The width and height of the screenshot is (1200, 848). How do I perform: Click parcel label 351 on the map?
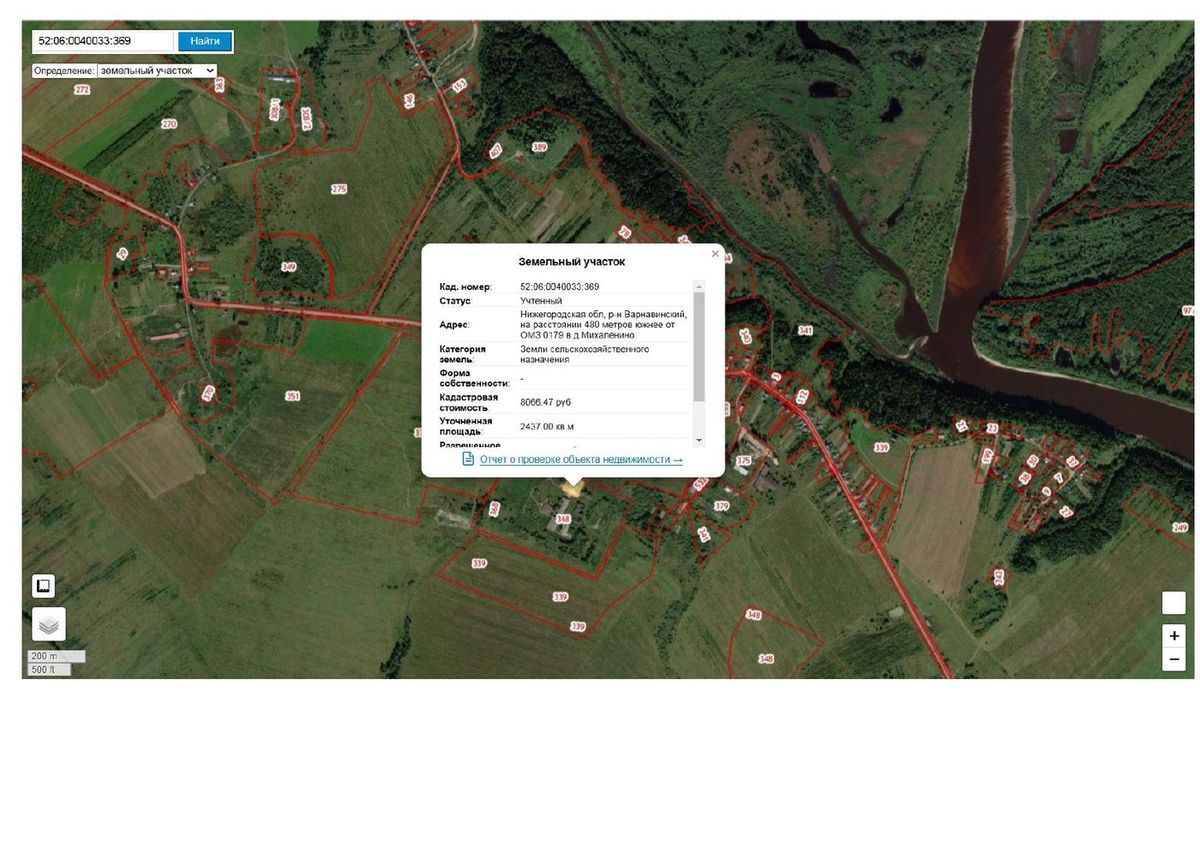pos(292,397)
